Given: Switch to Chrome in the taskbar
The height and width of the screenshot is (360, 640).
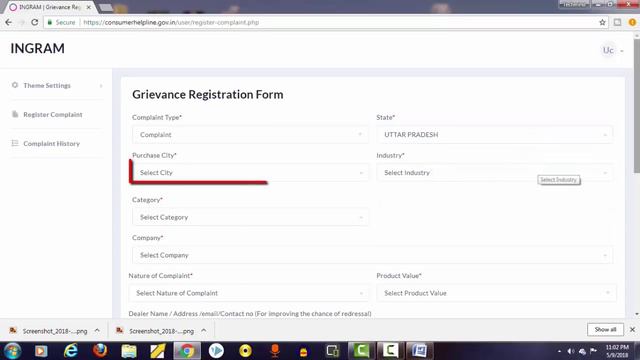Looking at the screenshot, I should (187, 351).
